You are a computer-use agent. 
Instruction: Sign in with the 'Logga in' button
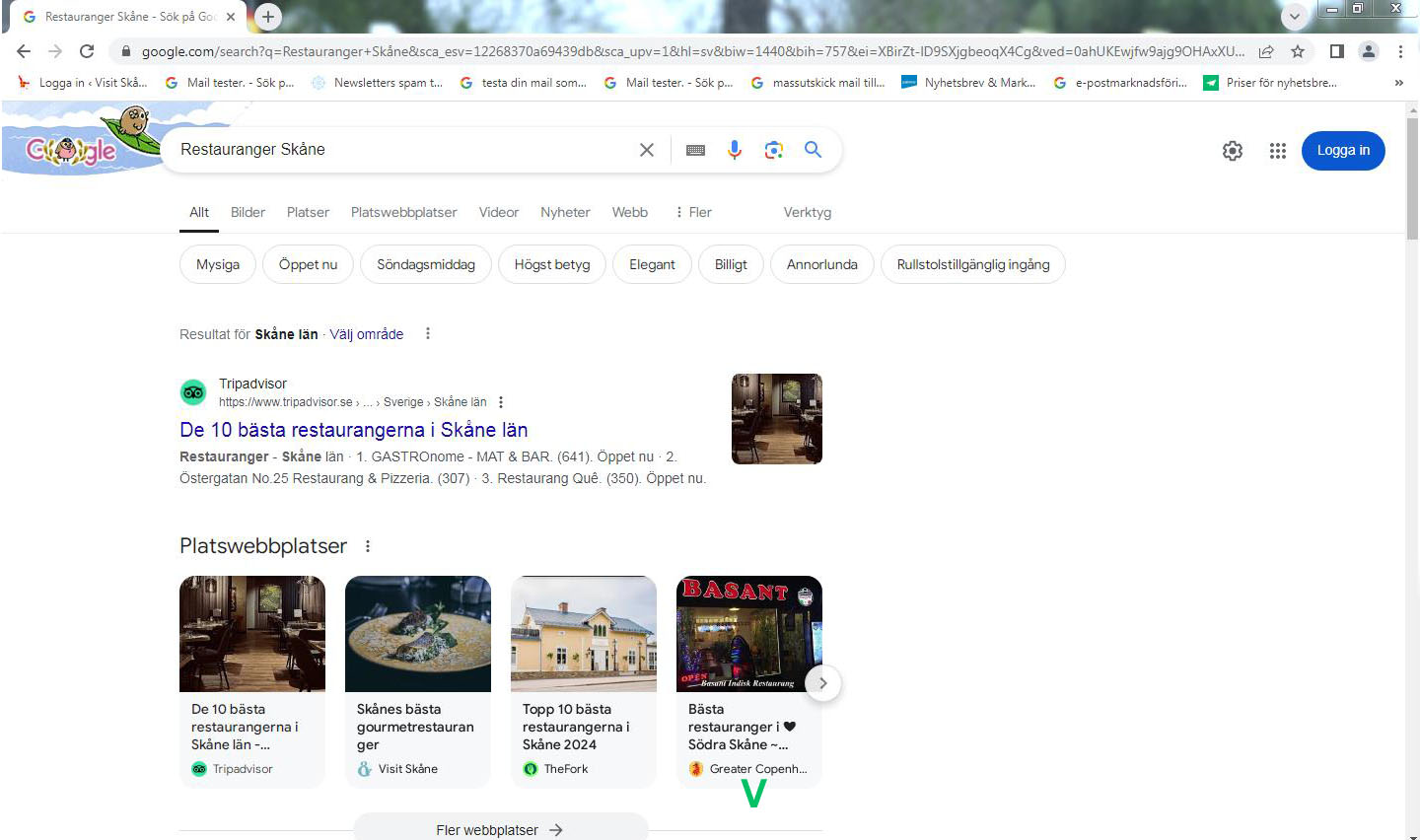point(1343,150)
